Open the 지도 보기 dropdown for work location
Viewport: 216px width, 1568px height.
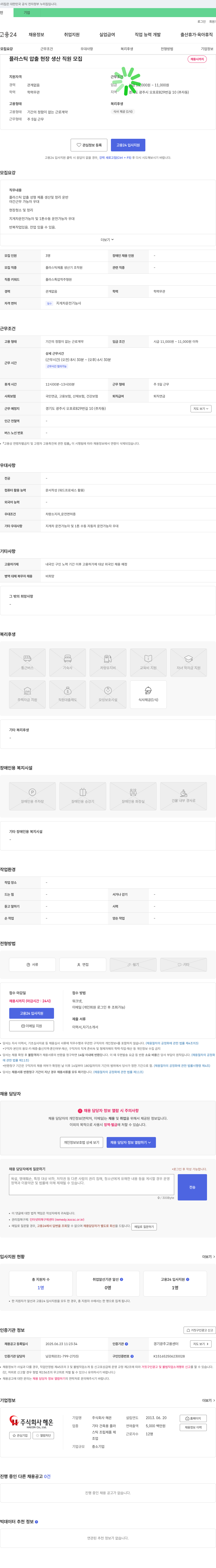click(x=201, y=408)
